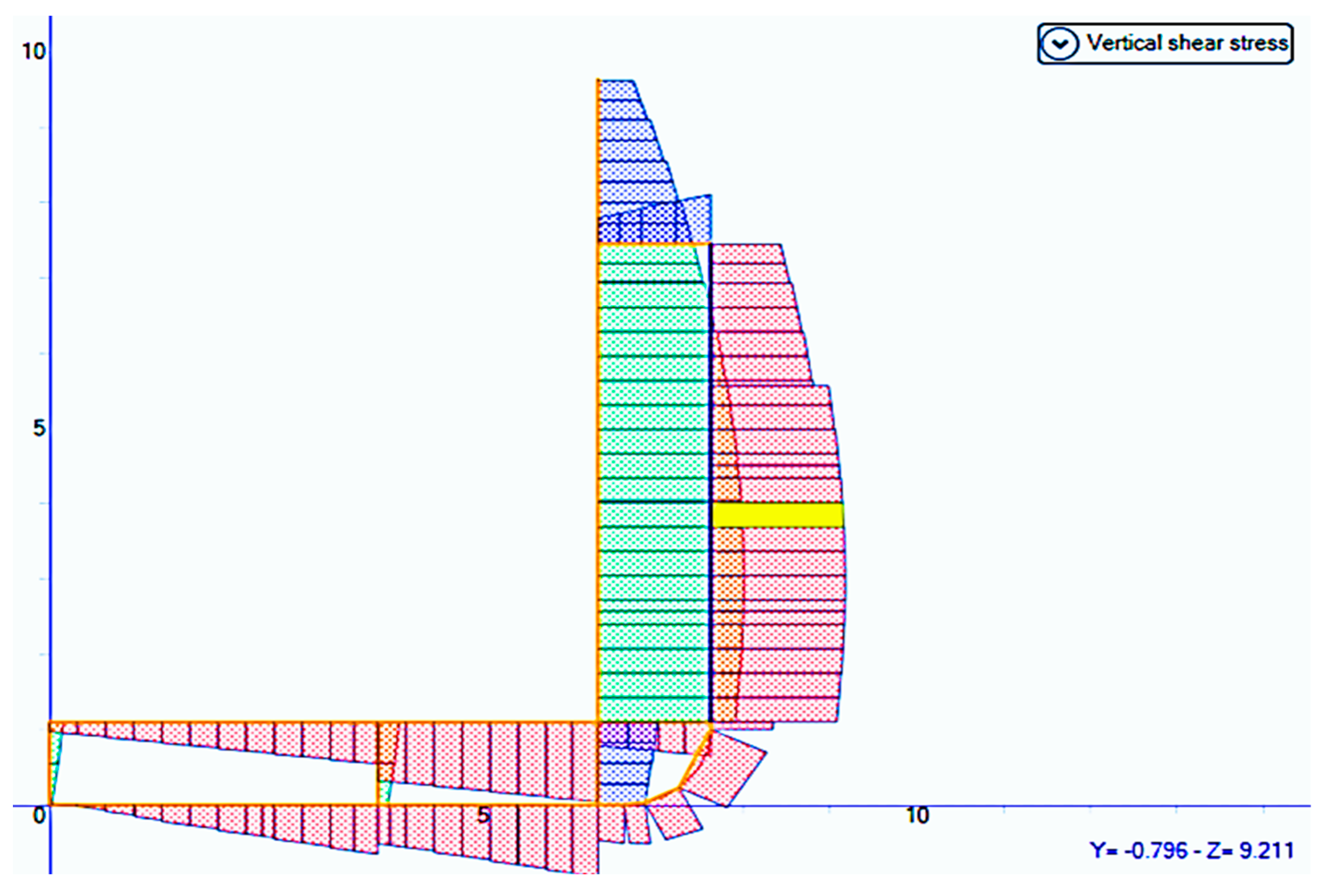Click the Y Z coordinate readout
The height and width of the screenshot is (896, 1325).
1191,850
